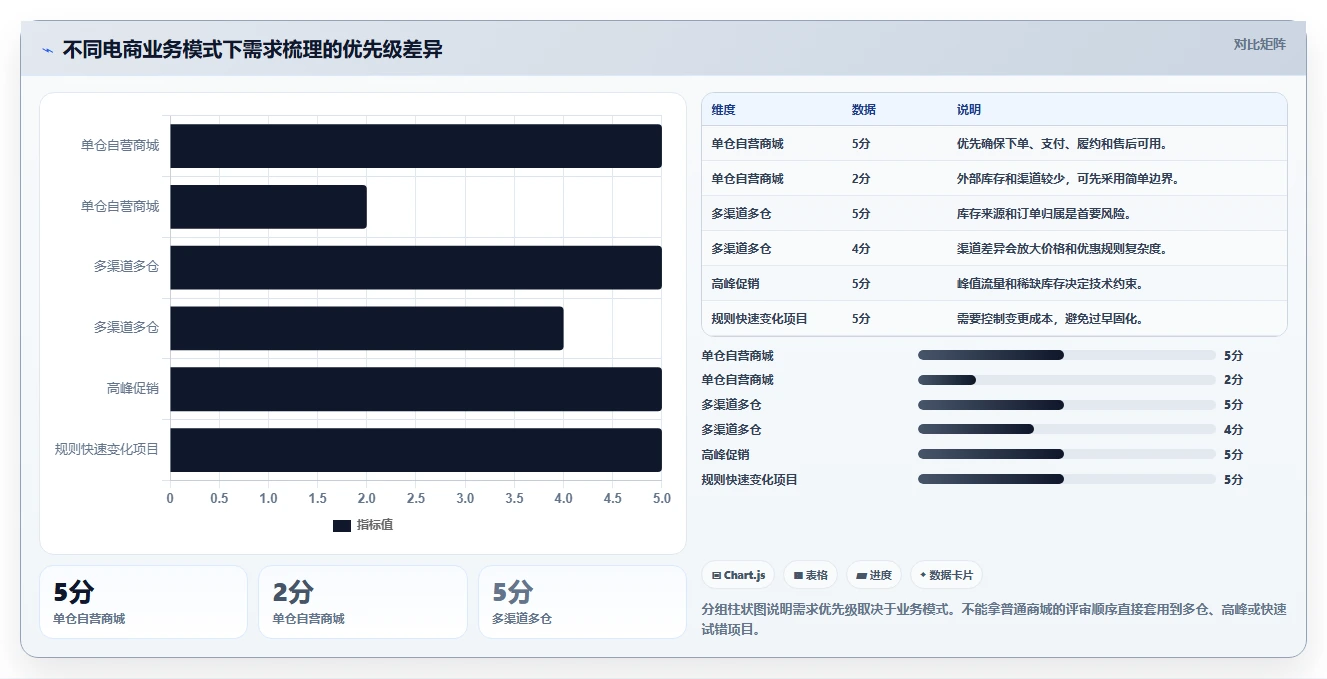
Task: Open the 5分 单仓自营商城 data card
Action: pos(143,602)
